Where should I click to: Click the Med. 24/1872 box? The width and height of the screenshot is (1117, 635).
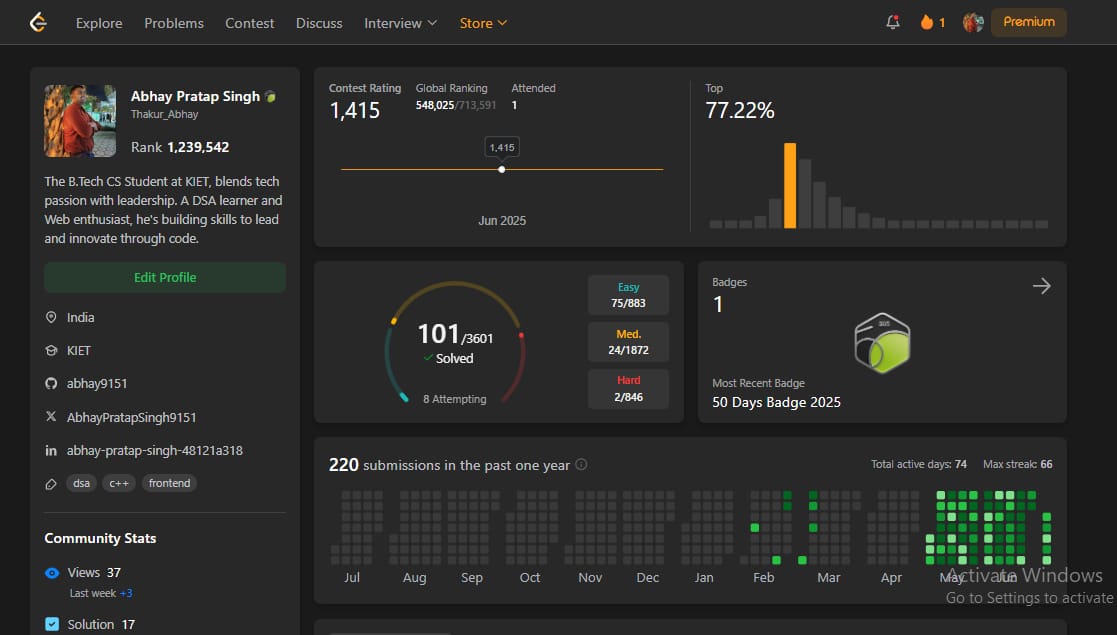tap(628, 342)
